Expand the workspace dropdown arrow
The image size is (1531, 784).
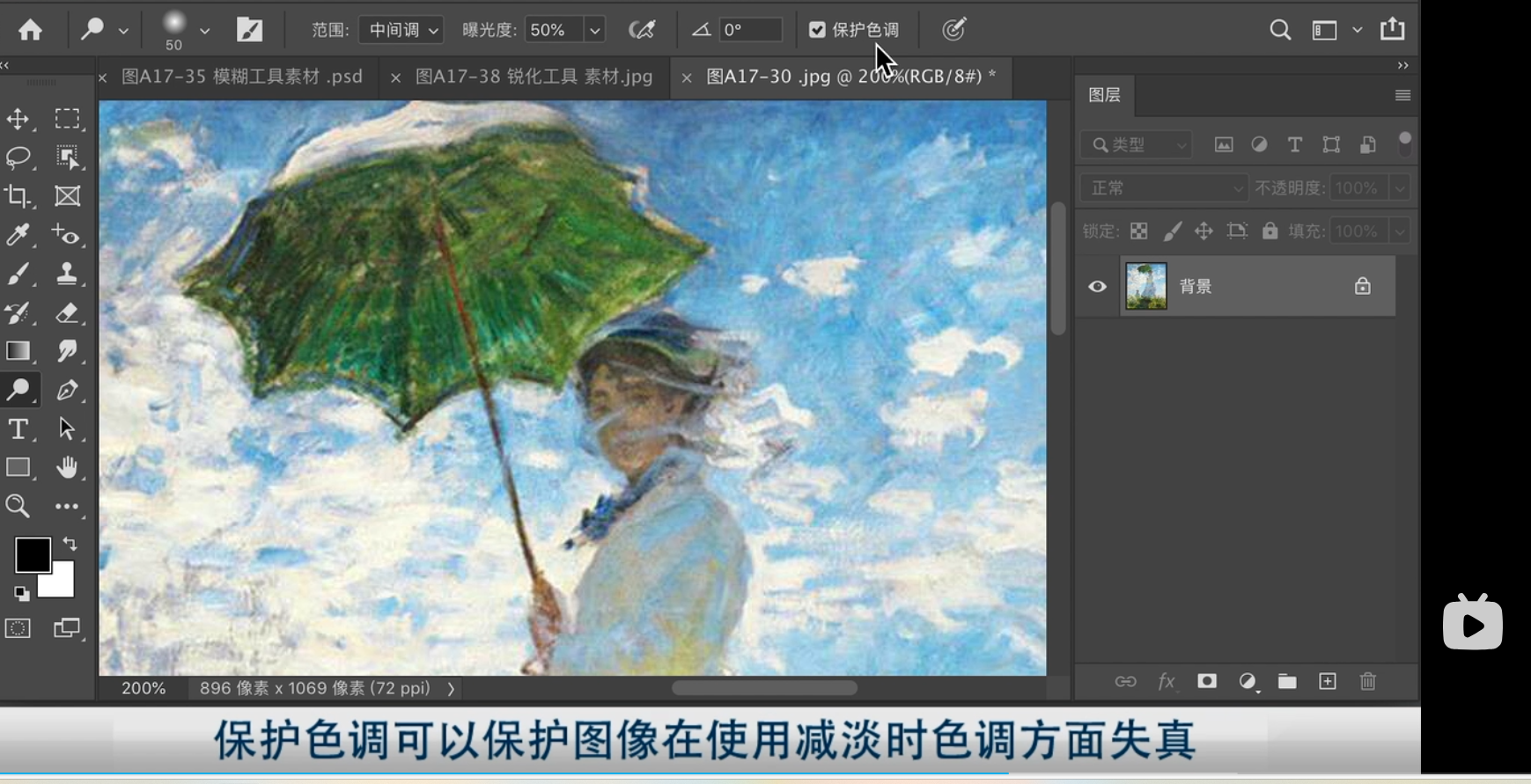coord(1357,30)
